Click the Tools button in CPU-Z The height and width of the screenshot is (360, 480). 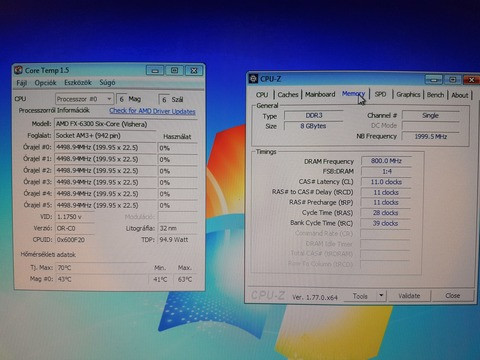tap(360, 296)
